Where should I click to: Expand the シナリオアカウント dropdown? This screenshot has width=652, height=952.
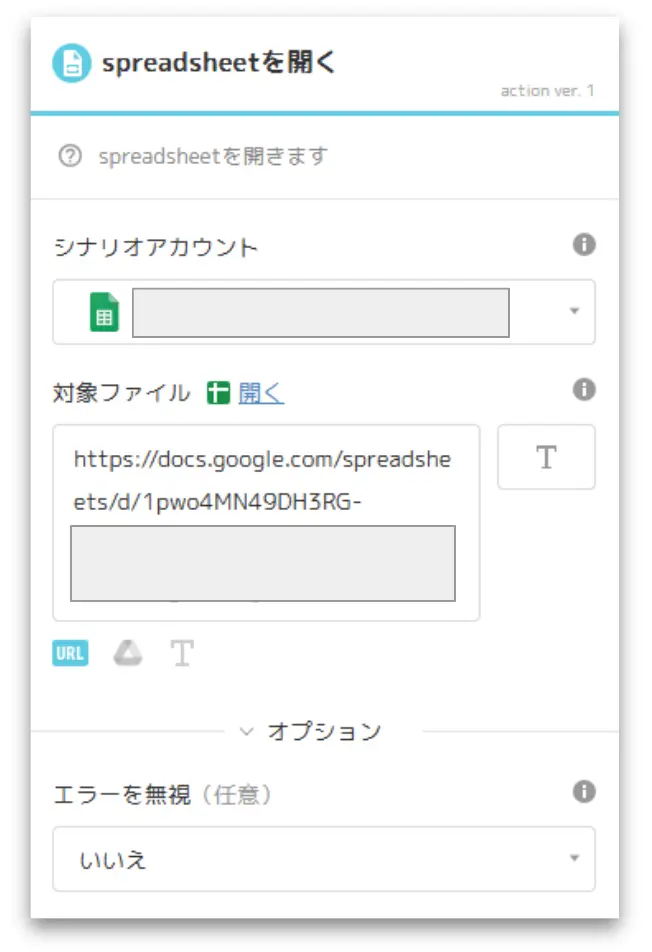(574, 311)
